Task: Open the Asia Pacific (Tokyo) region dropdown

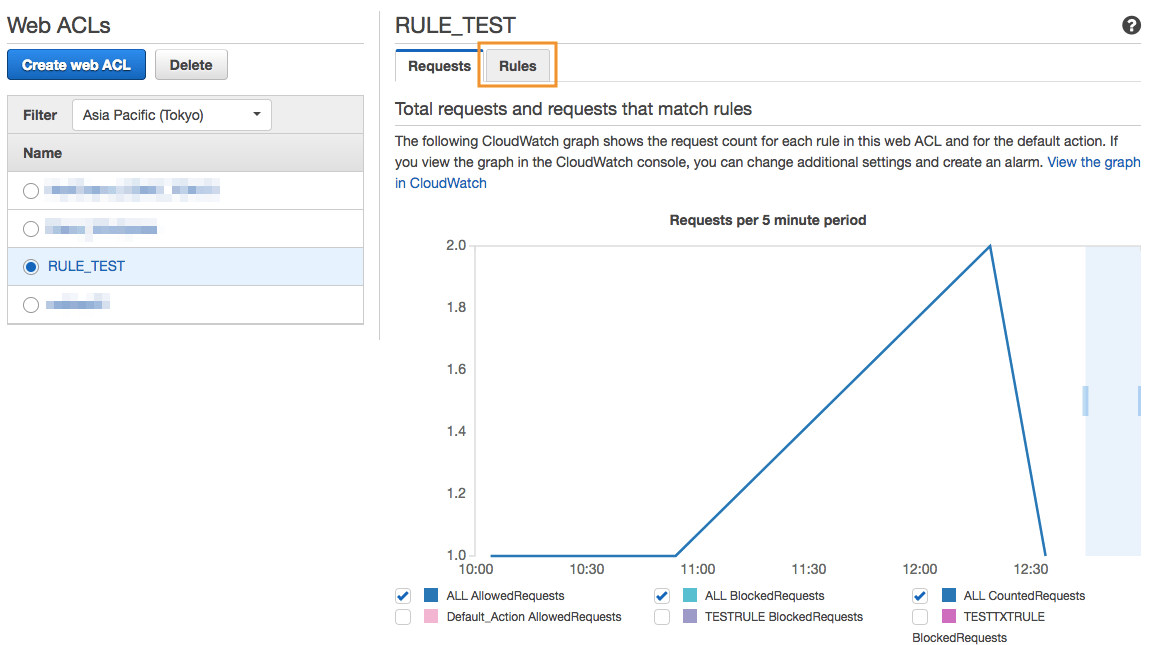Action: click(x=171, y=115)
